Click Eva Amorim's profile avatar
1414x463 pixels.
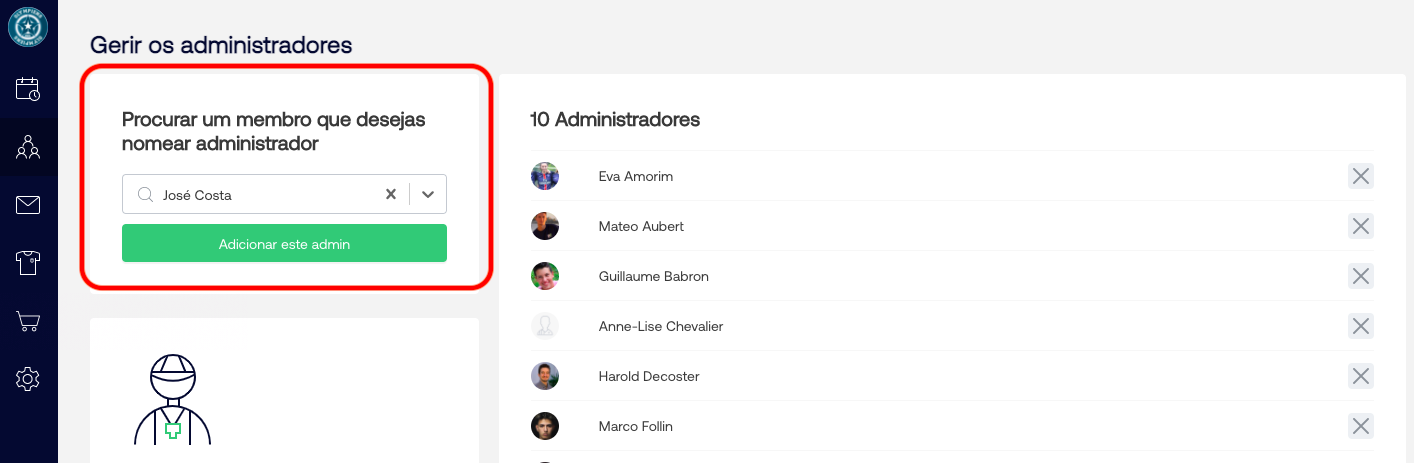(545, 177)
